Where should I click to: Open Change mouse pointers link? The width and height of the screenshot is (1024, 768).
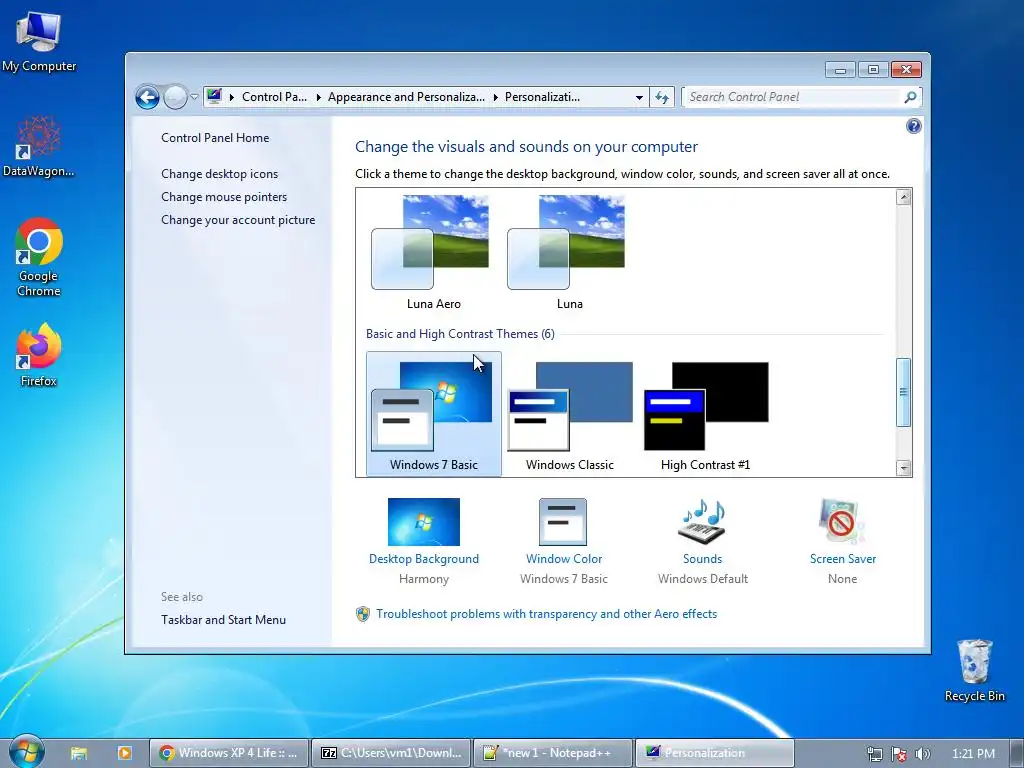(224, 197)
